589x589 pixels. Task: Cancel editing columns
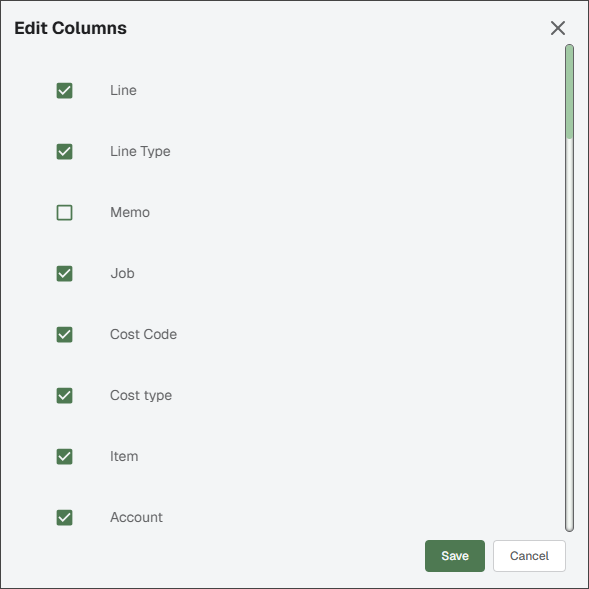pyautogui.click(x=529, y=556)
